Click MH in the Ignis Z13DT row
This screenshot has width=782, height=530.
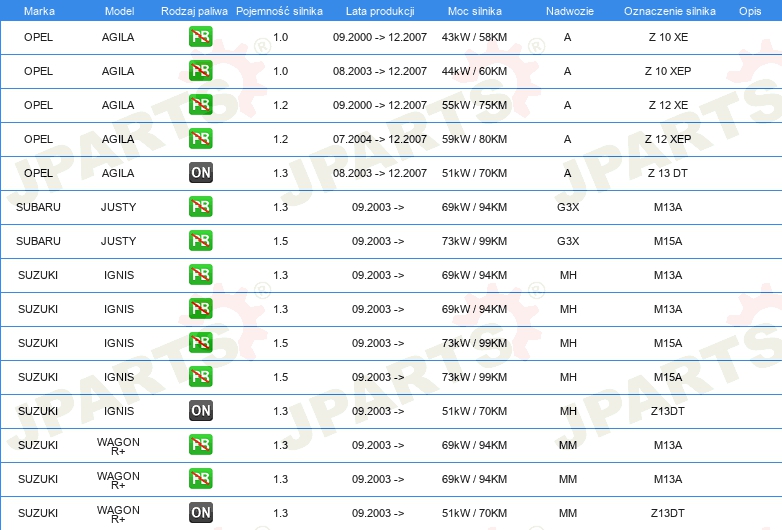pos(568,411)
